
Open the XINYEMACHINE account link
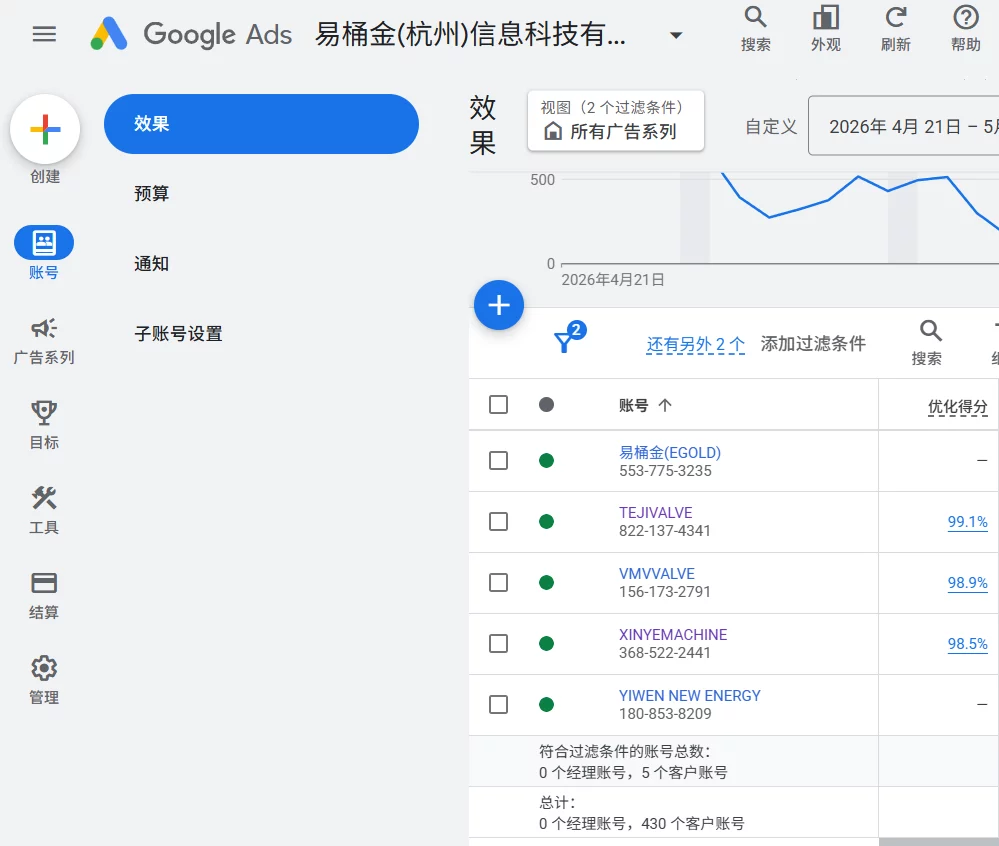[673, 634]
